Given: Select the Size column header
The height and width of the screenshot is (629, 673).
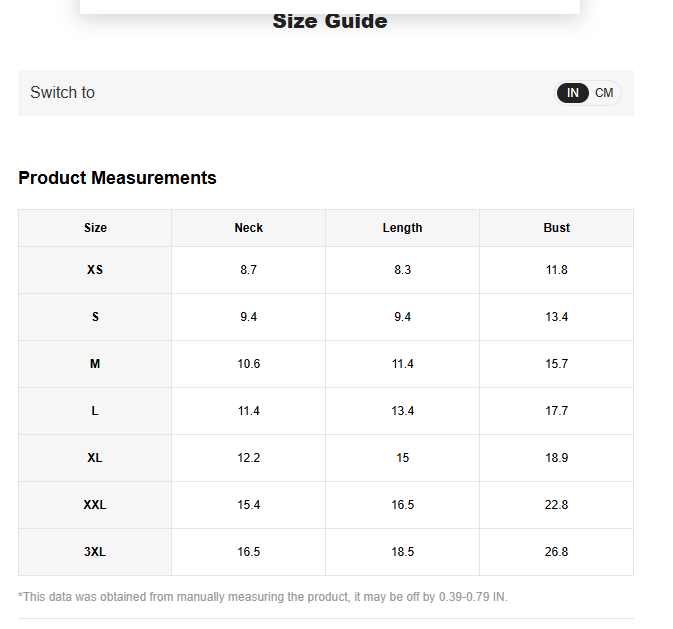Looking at the screenshot, I should point(95,228).
